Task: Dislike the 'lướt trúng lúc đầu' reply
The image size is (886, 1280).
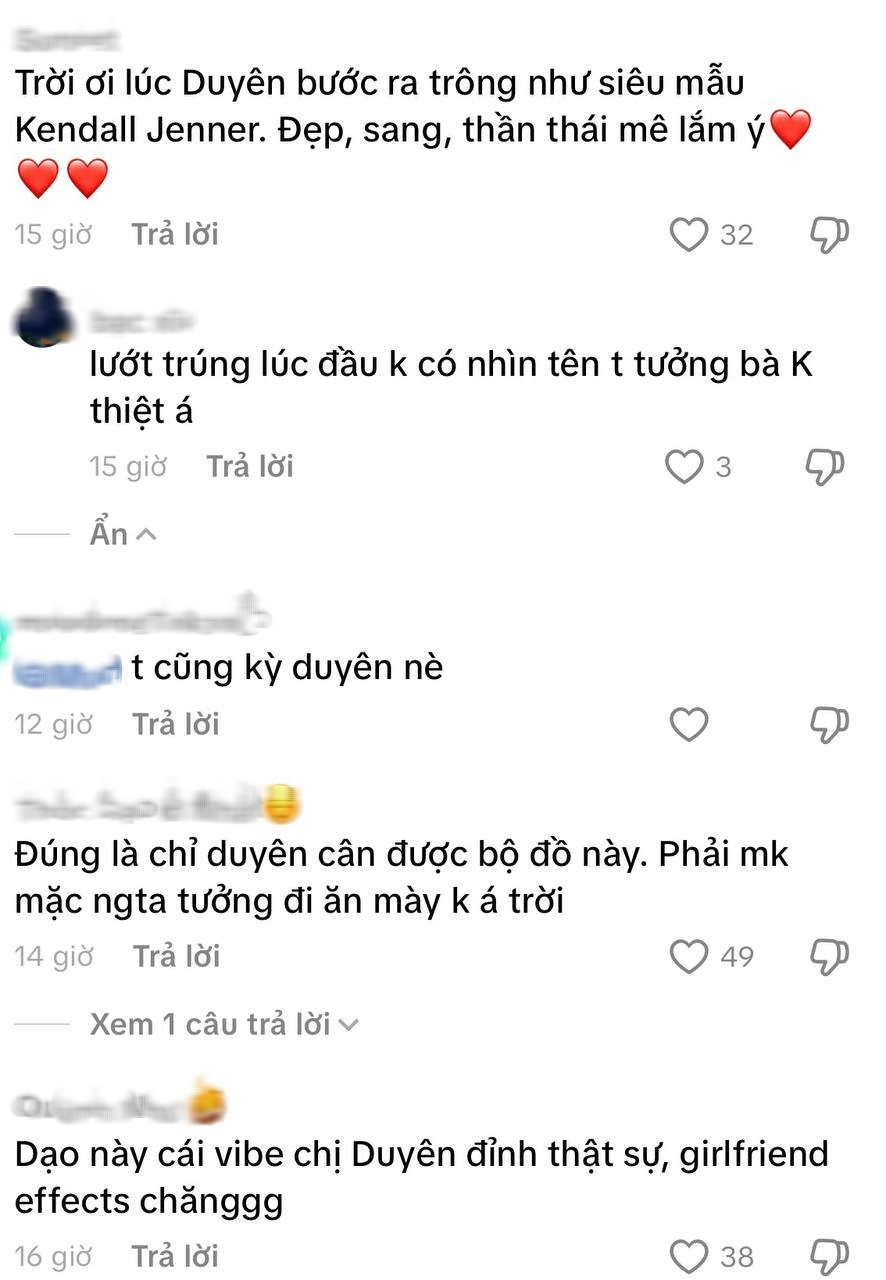Action: [x=826, y=467]
